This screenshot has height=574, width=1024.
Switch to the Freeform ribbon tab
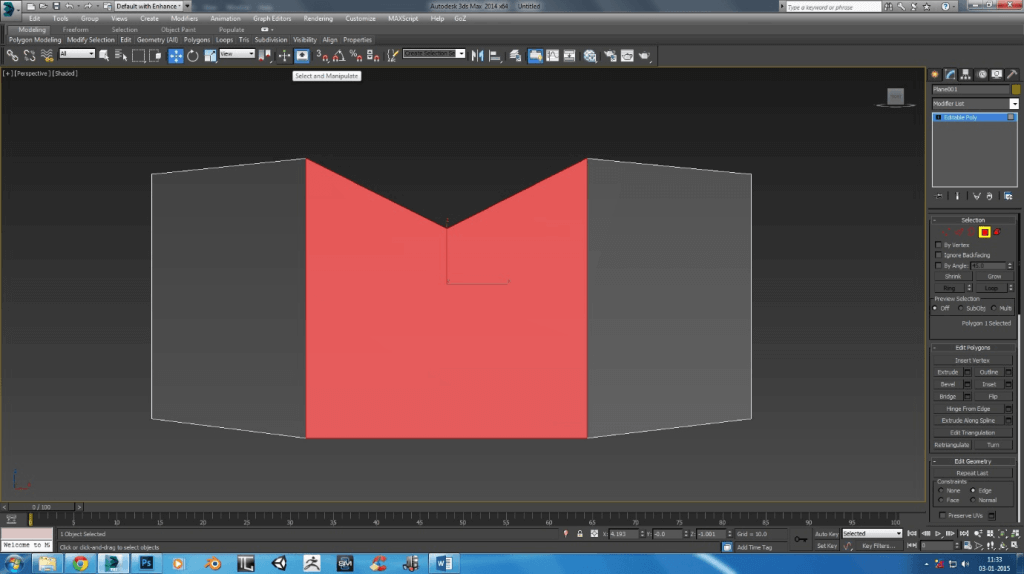[x=75, y=30]
